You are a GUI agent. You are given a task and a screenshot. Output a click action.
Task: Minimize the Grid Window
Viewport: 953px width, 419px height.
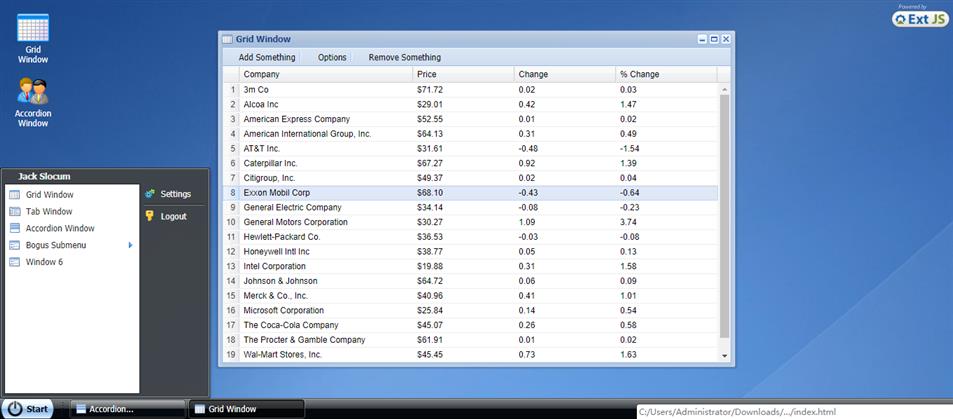click(x=703, y=39)
